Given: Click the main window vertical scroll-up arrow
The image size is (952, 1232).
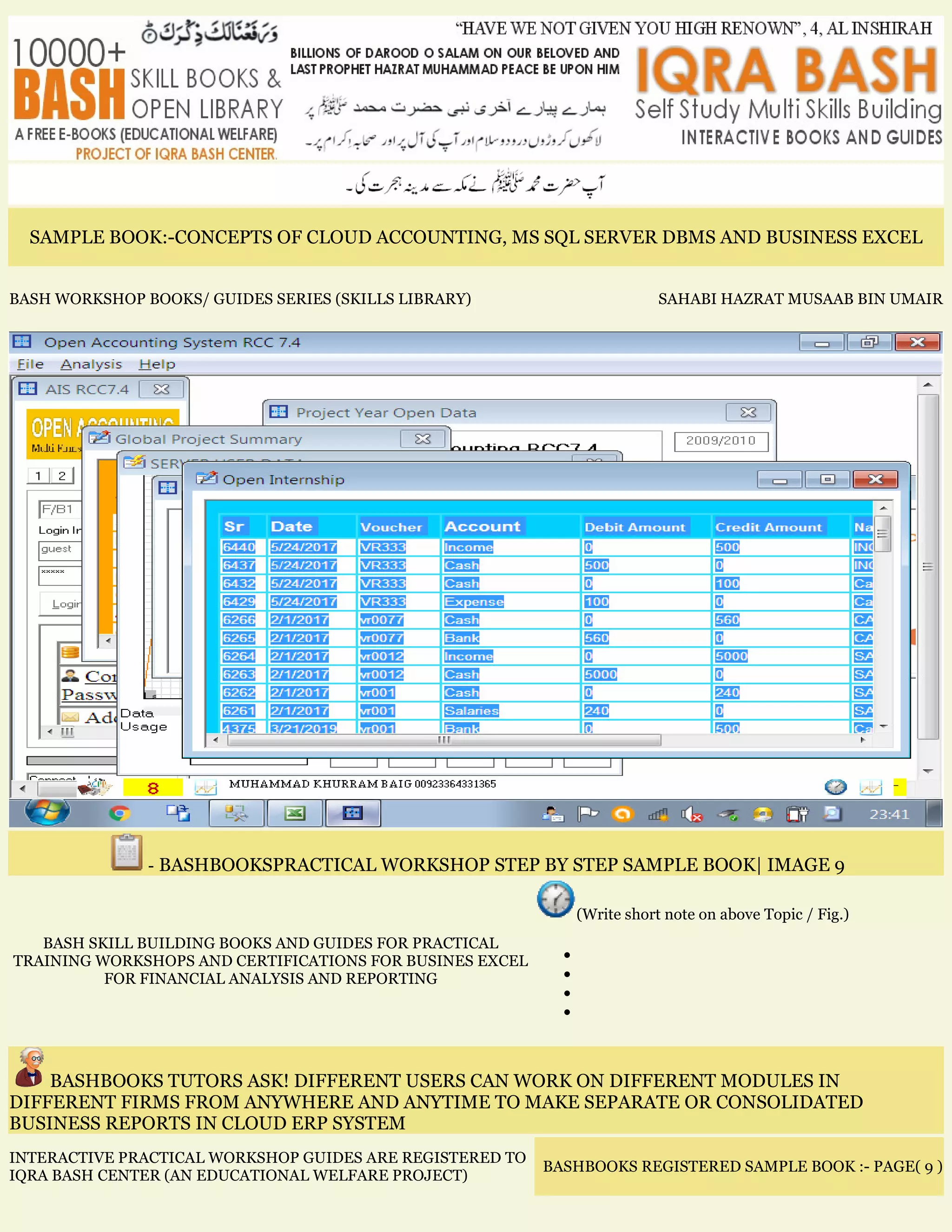Looking at the screenshot, I should tap(928, 385).
